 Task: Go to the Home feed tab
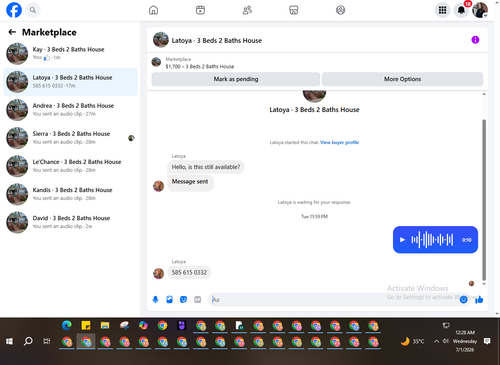coord(153,10)
